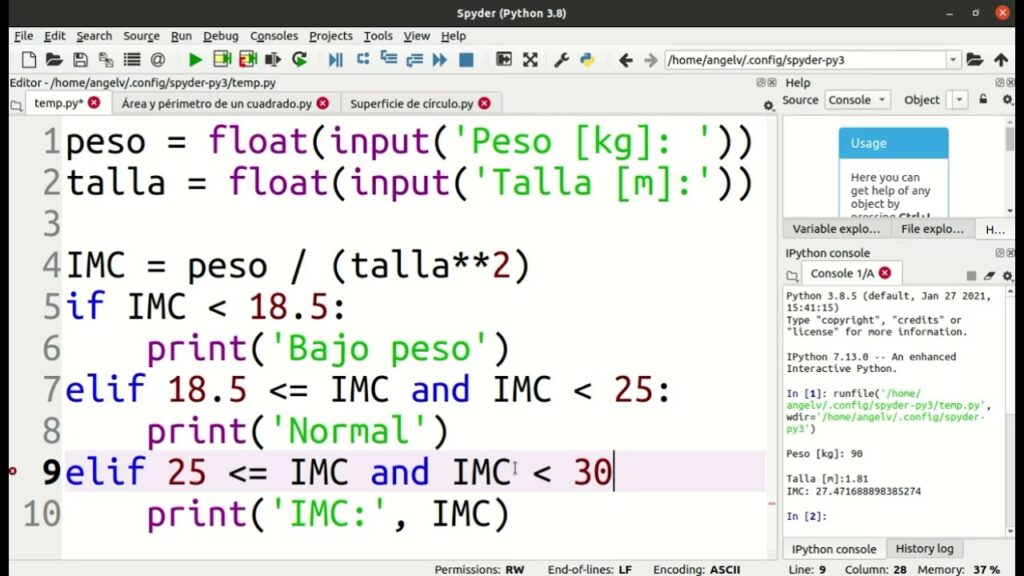This screenshot has height=576, width=1024.
Task: Stop debugging with the blue square icon
Action: click(x=466, y=60)
